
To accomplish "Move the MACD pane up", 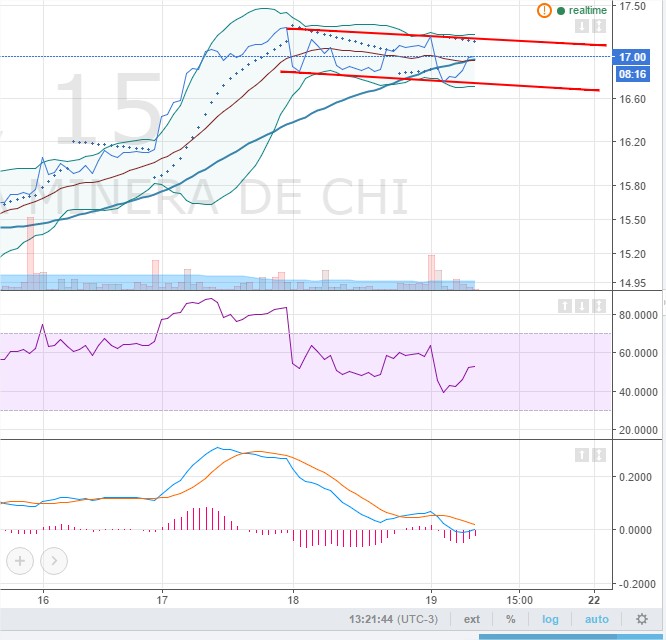I will (583, 455).
